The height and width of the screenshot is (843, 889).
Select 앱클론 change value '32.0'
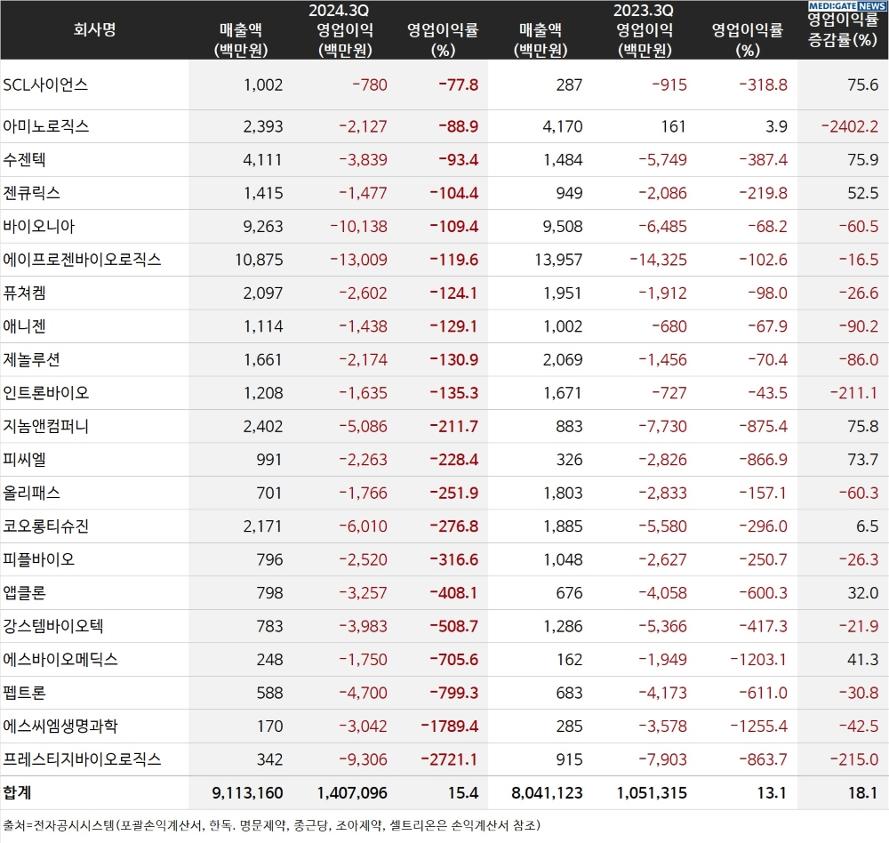[863, 593]
